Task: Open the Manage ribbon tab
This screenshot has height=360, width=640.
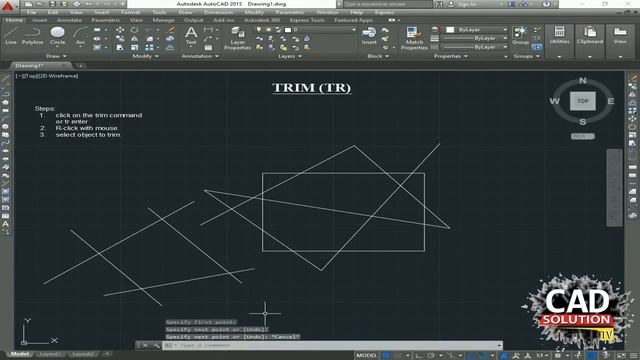Action: pos(163,20)
